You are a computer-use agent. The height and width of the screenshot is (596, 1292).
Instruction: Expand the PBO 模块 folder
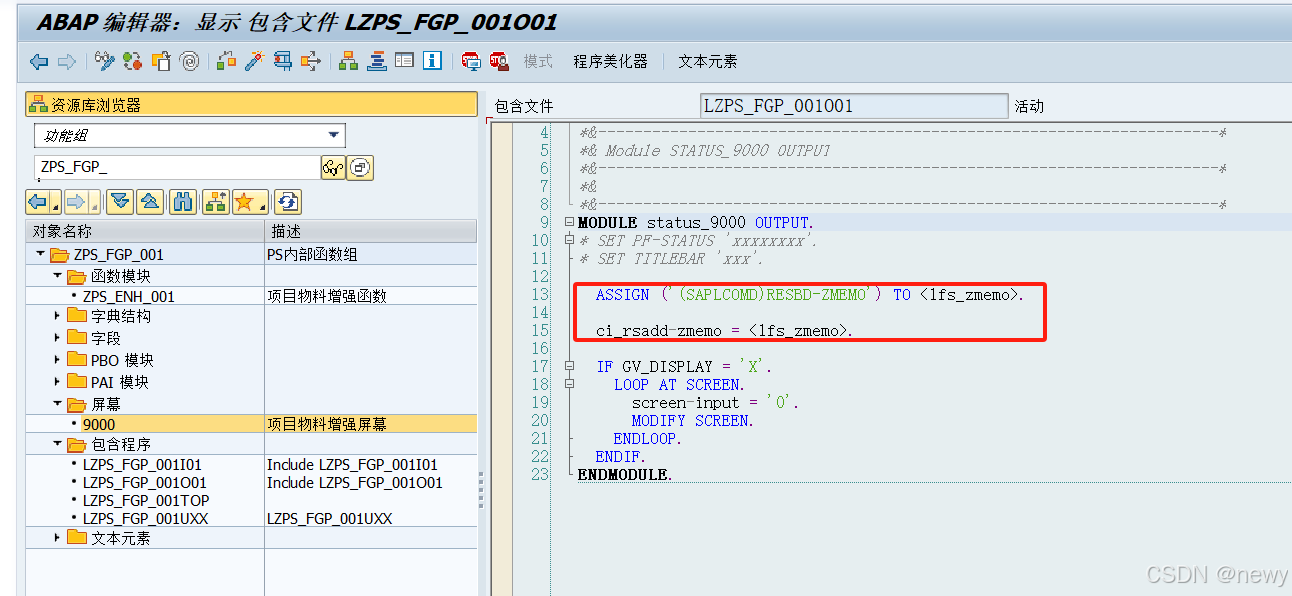click(57, 360)
